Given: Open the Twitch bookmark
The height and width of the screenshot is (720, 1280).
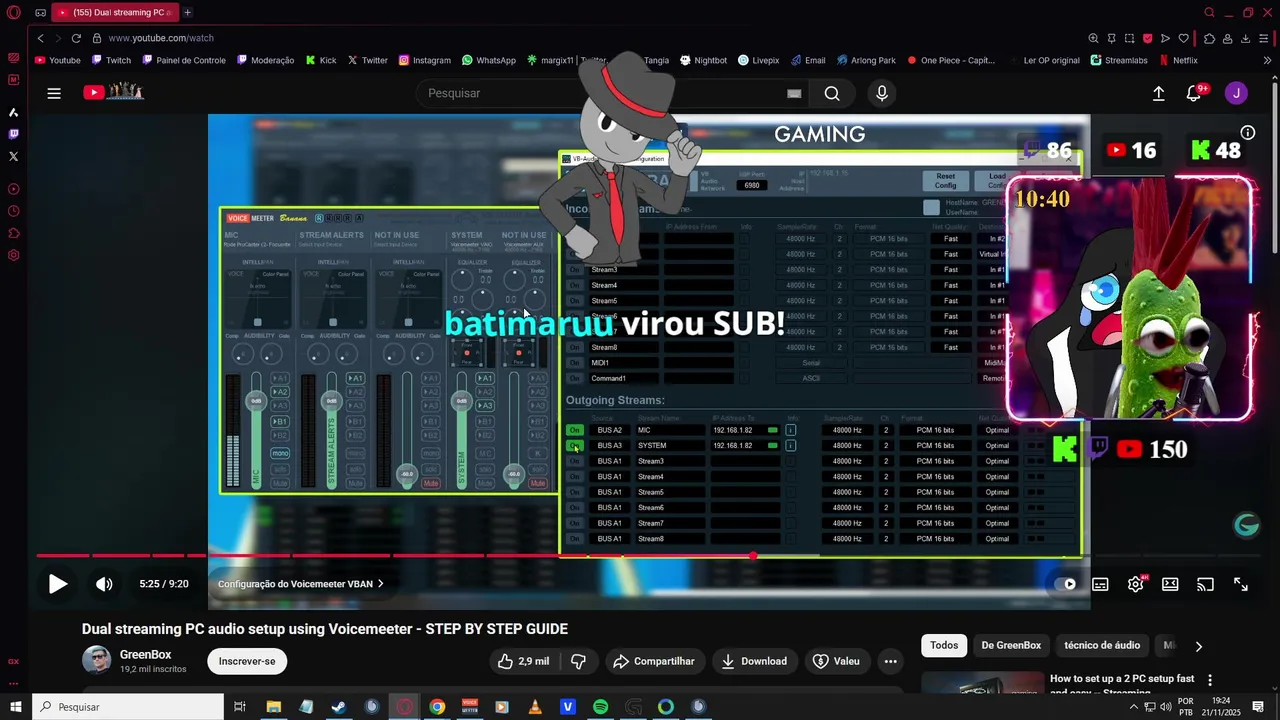Looking at the screenshot, I should point(111,60).
